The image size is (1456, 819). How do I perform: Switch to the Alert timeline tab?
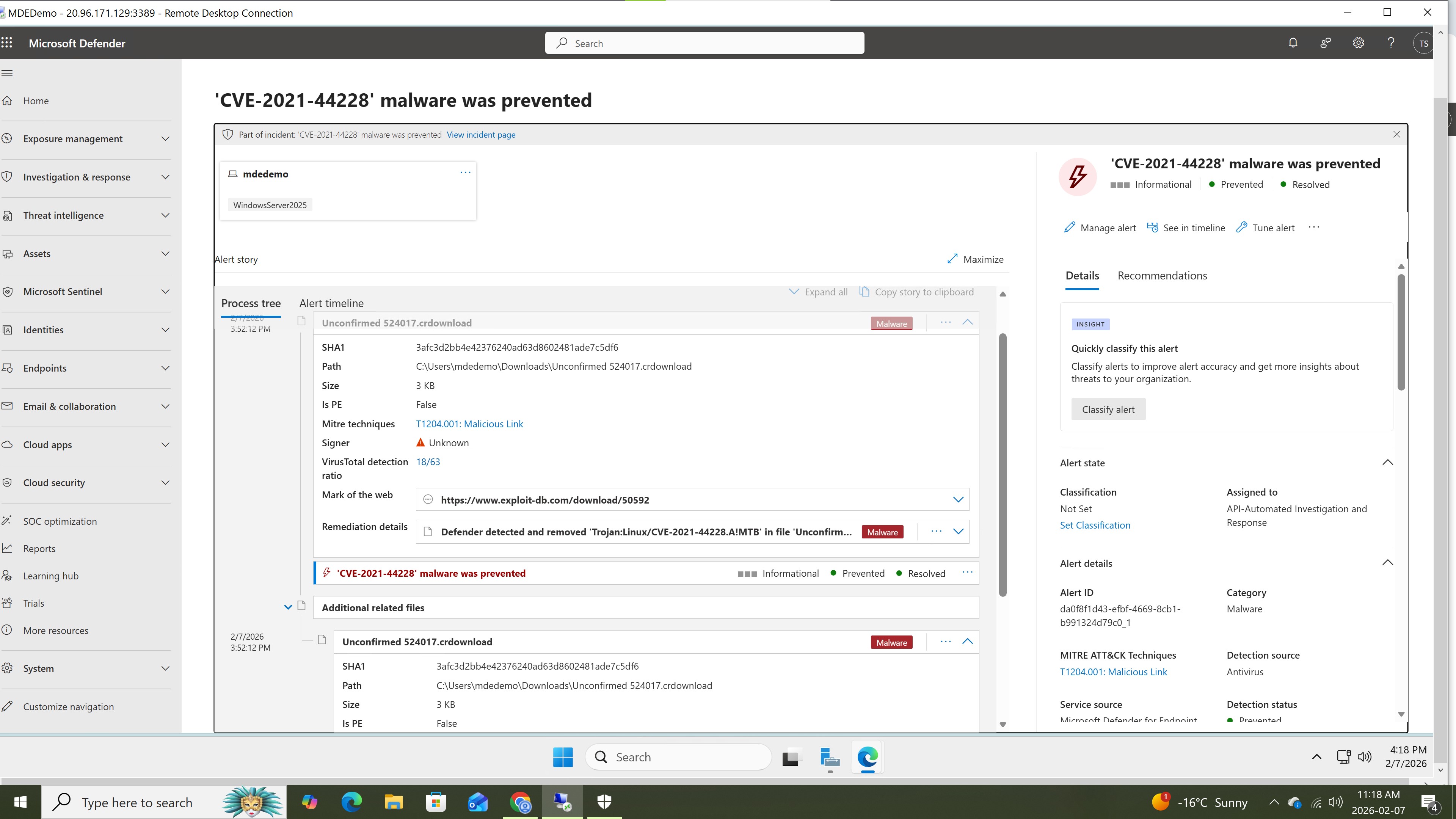pyautogui.click(x=331, y=303)
